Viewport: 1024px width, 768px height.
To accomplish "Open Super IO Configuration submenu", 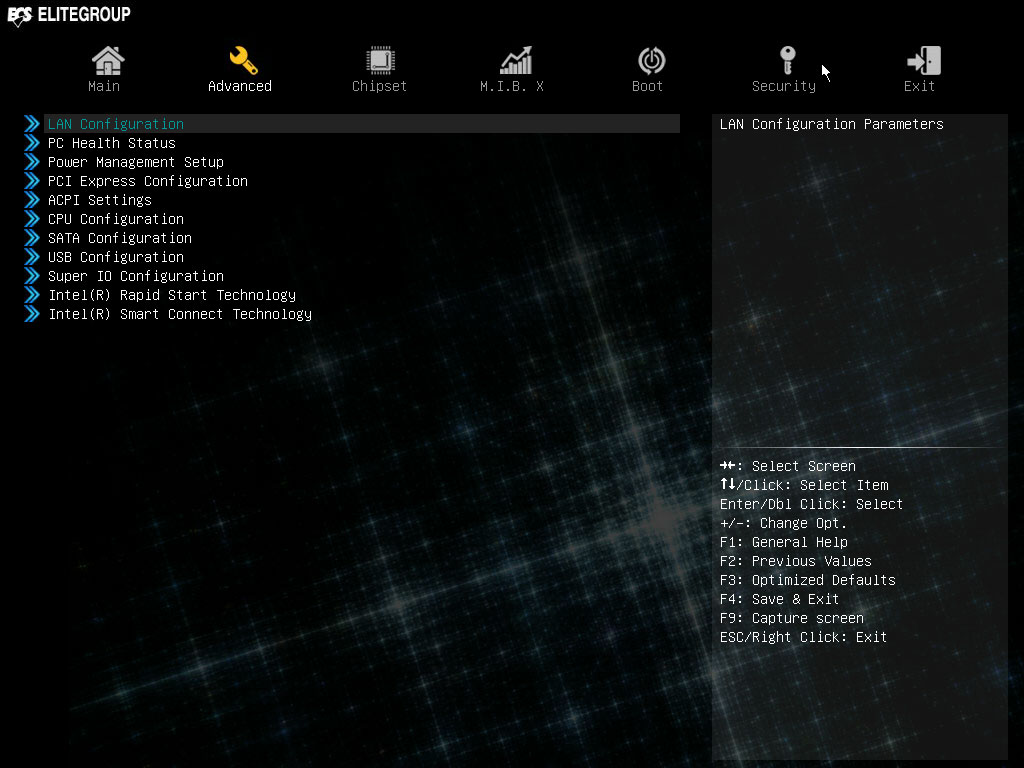I will 136,276.
